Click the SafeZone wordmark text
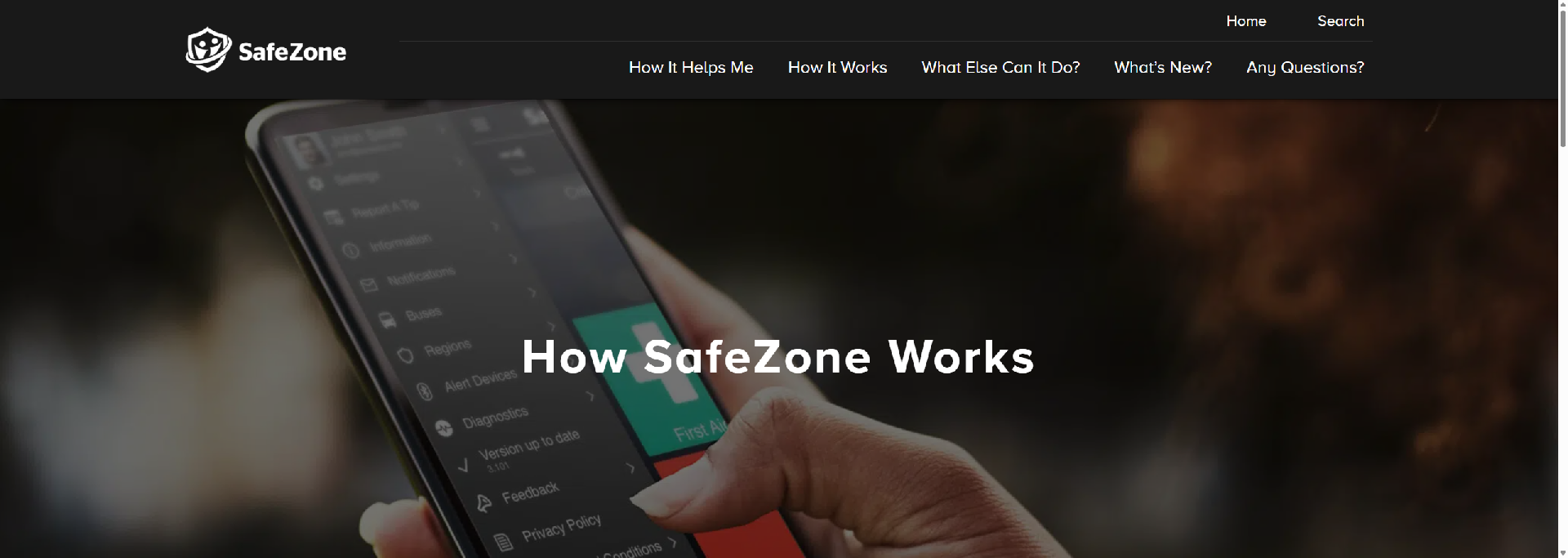The image size is (1568, 558). pyautogui.click(x=292, y=52)
